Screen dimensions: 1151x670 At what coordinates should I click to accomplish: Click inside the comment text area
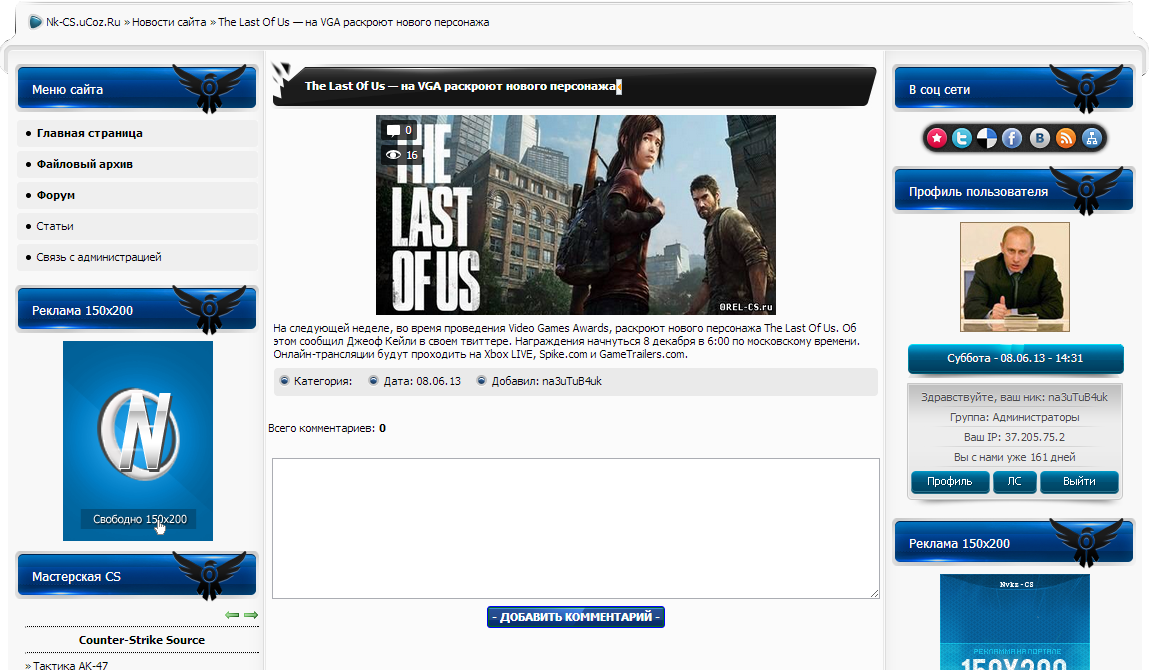[x=575, y=528]
